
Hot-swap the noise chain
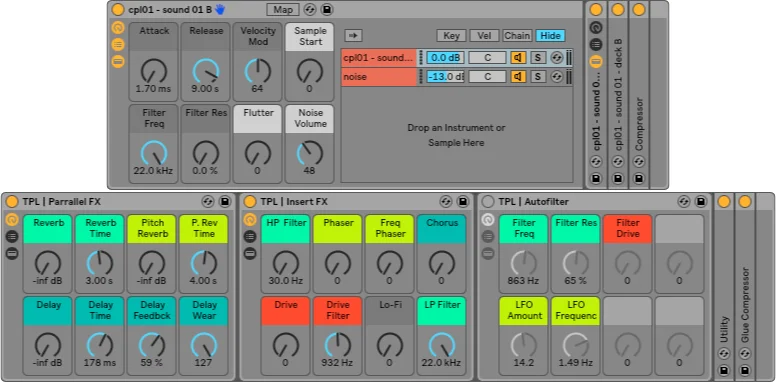(557, 77)
